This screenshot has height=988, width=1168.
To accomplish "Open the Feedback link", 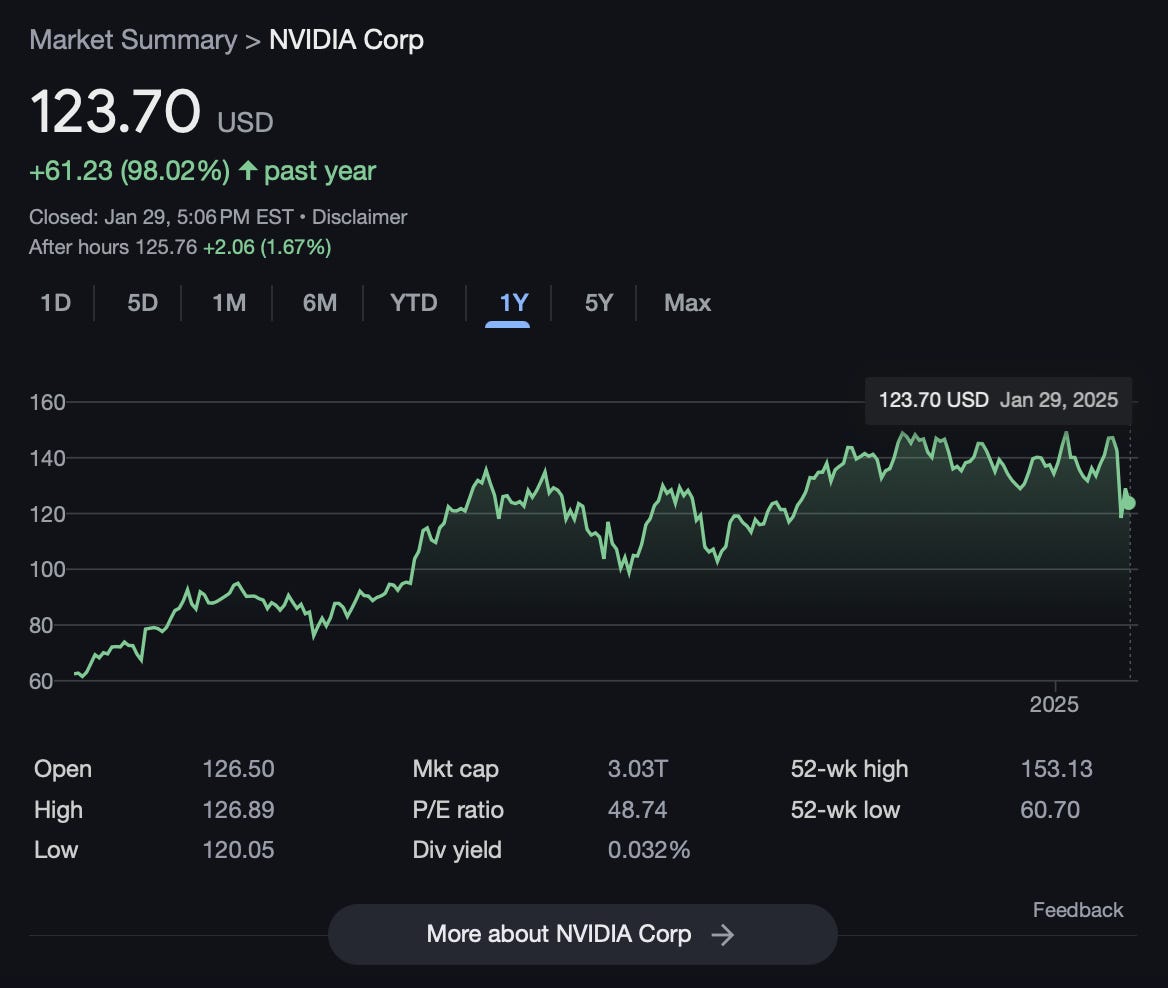I will pos(1078,910).
